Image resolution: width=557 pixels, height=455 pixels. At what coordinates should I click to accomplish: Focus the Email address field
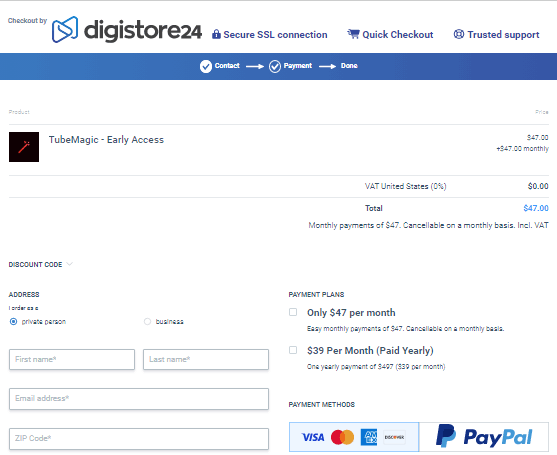pyautogui.click(x=139, y=399)
